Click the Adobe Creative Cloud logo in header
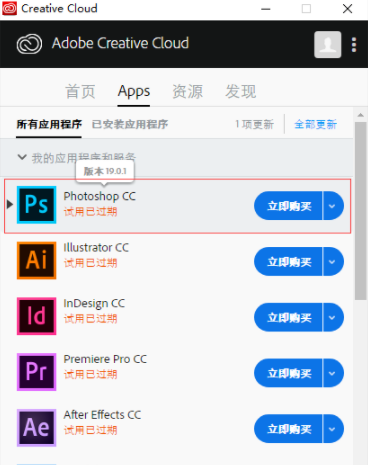 (29, 44)
